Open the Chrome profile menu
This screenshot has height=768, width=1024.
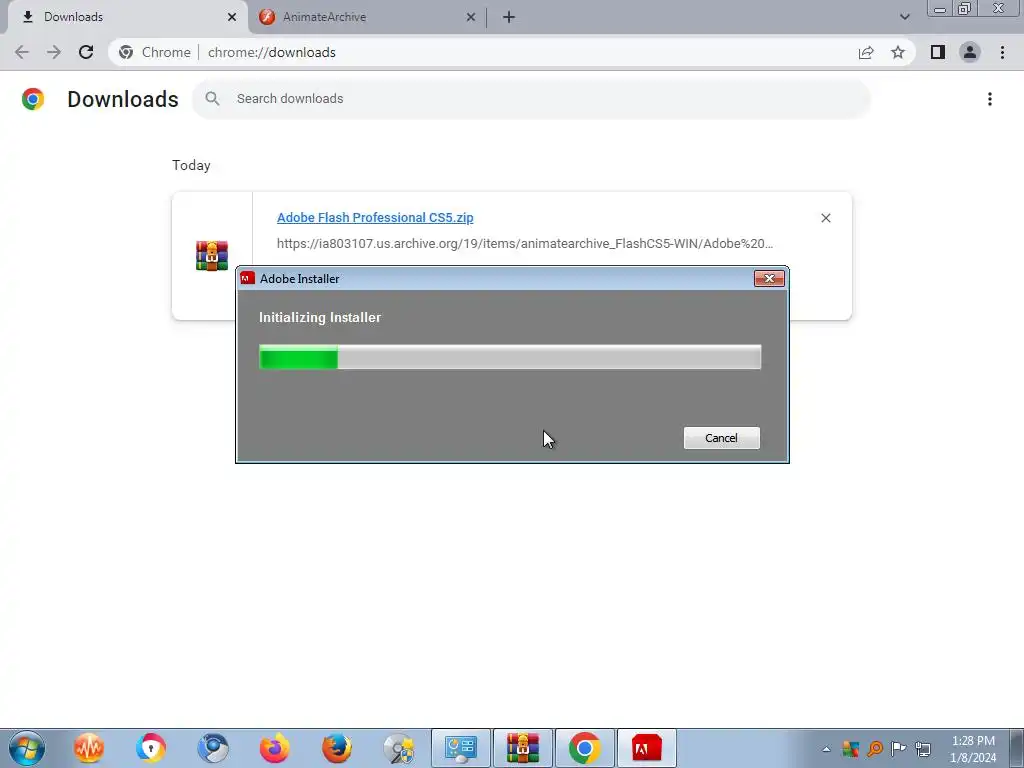tap(970, 52)
